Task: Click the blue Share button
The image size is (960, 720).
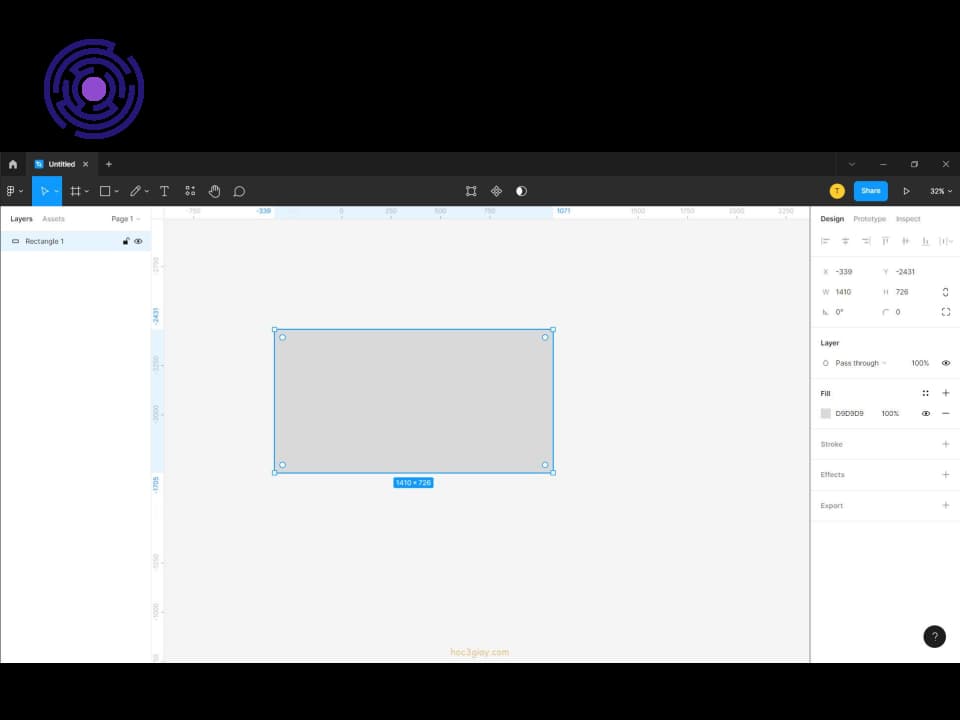Action: [870, 191]
